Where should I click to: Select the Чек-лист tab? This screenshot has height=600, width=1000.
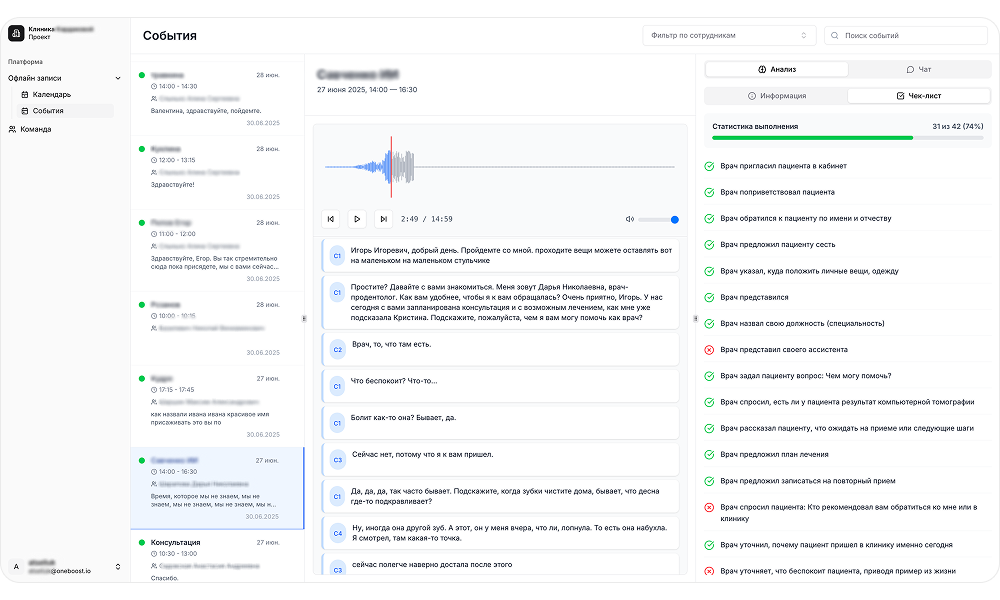click(x=919, y=96)
